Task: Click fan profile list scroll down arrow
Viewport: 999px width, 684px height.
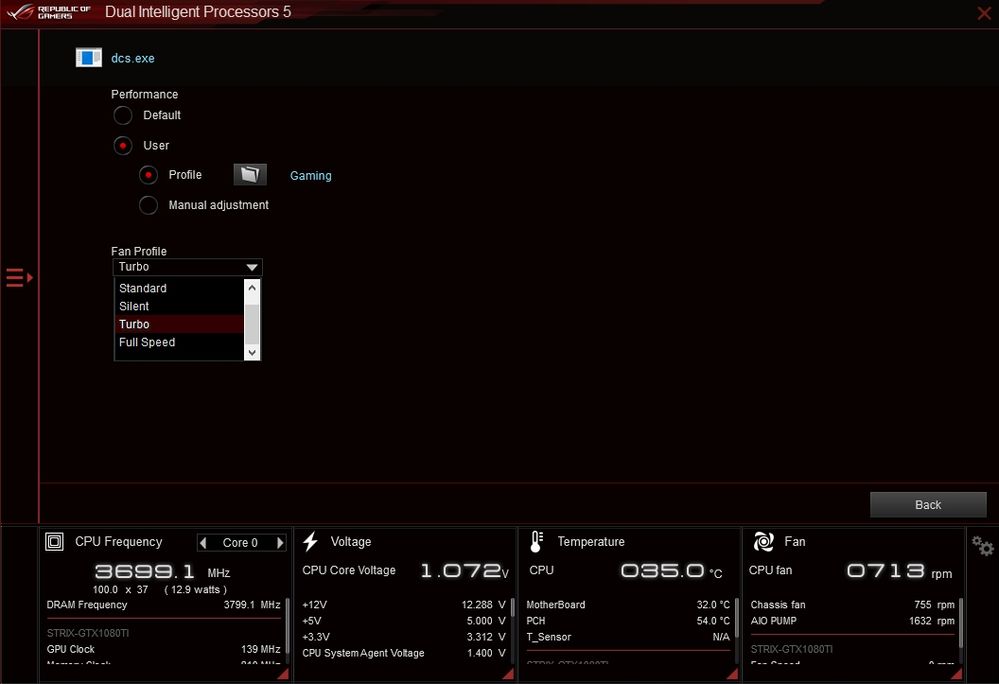Action: [252, 352]
